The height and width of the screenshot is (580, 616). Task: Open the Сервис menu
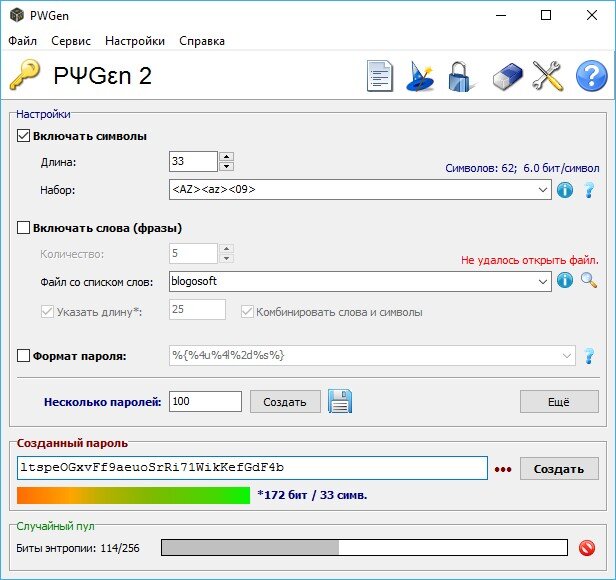pyautogui.click(x=71, y=41)
